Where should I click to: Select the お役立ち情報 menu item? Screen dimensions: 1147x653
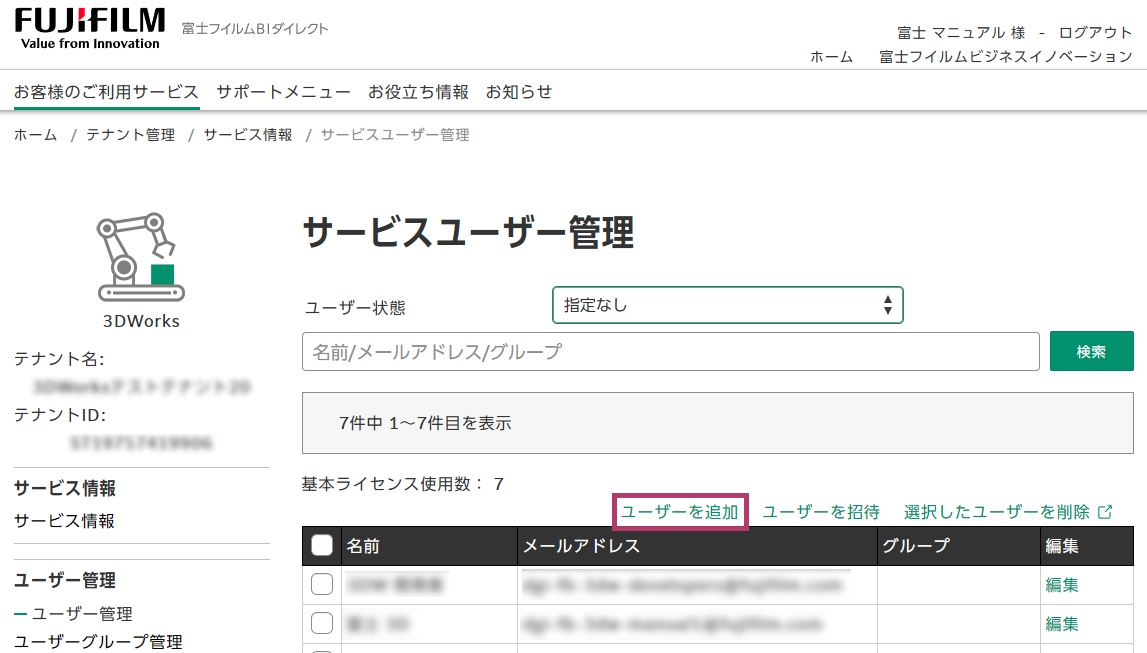418,92
